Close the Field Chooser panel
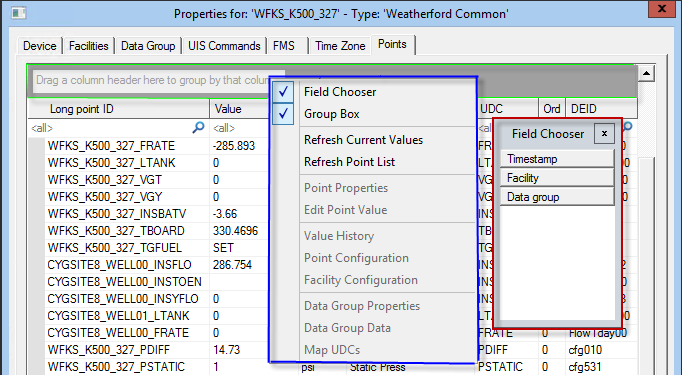 604,134
